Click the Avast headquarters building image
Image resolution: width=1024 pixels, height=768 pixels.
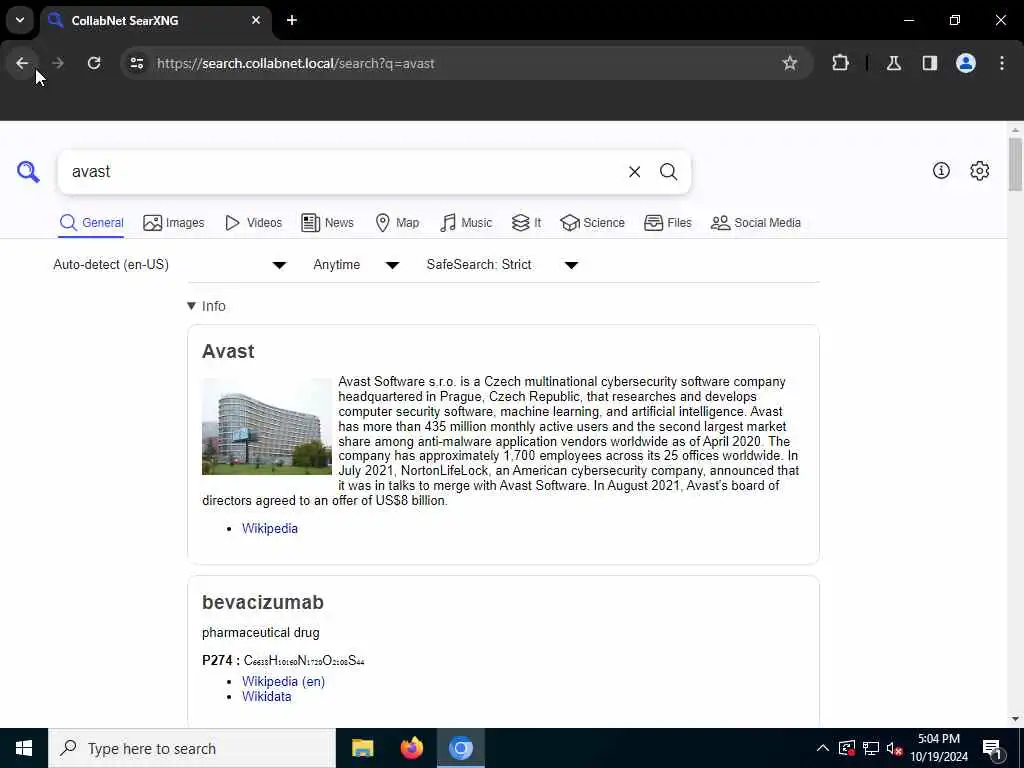pyautogui.click(x=266, y=426)
